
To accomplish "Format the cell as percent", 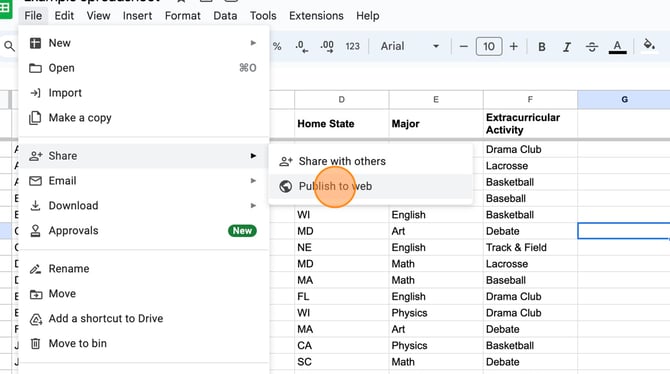I will 277,46.
